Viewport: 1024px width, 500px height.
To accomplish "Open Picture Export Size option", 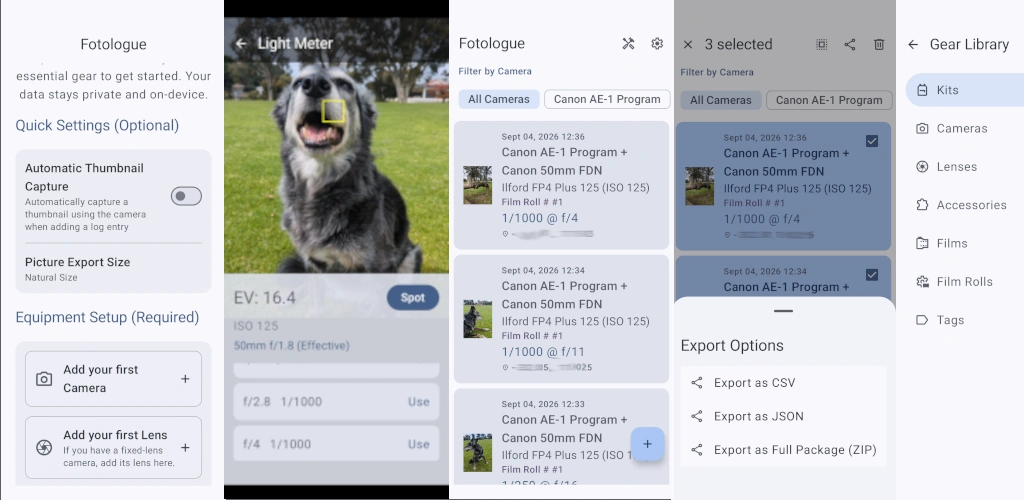I will coord(113,269).
